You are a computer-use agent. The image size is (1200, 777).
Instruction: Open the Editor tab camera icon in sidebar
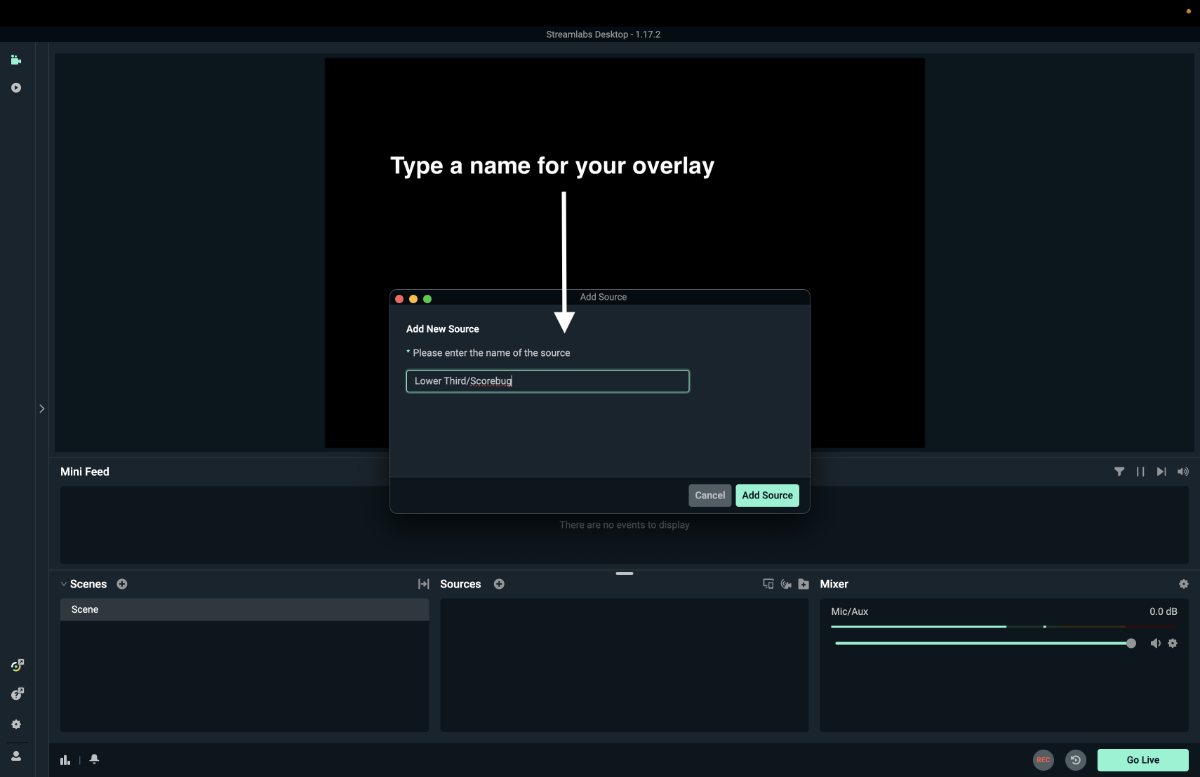click(x=16, y=60)
